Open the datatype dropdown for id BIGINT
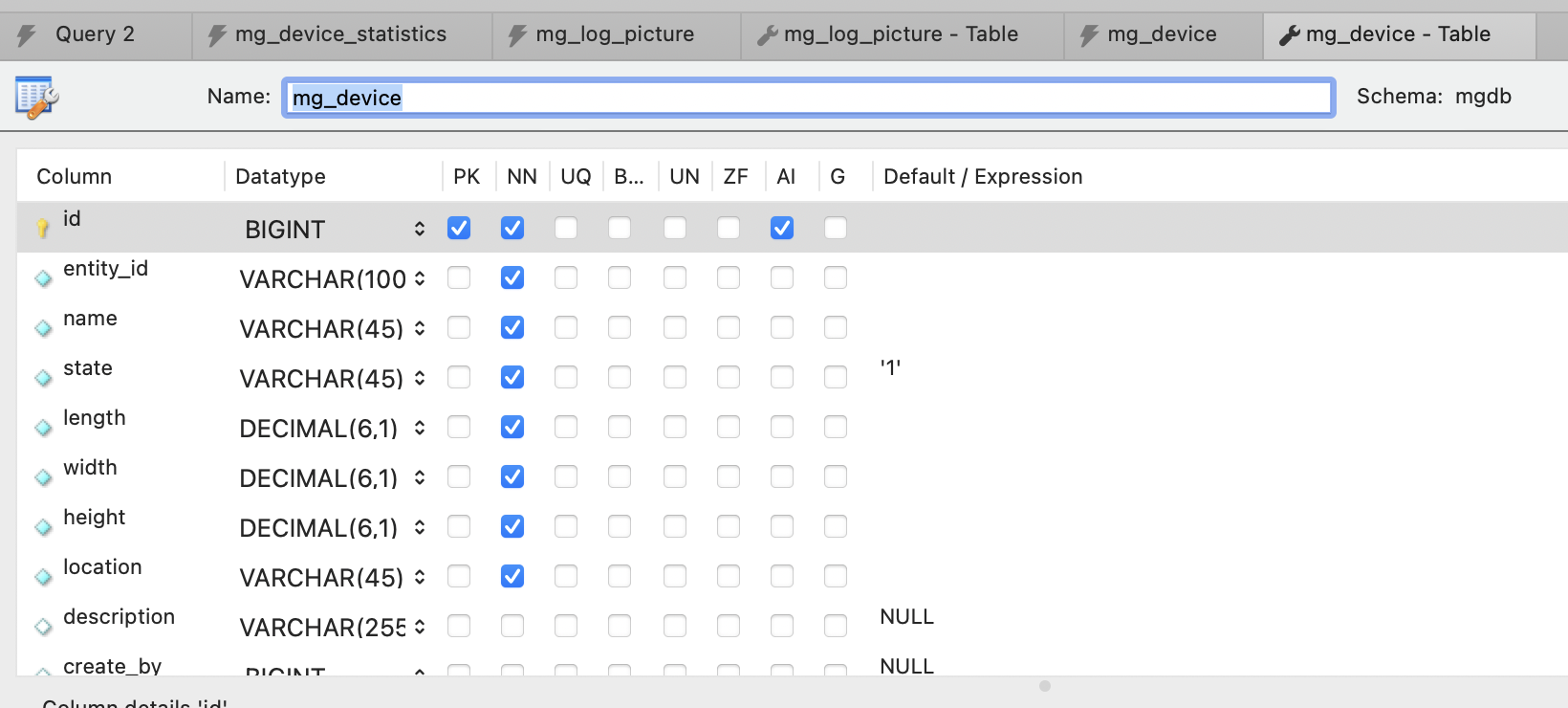1568x708 pixels. tap(419, 229)
